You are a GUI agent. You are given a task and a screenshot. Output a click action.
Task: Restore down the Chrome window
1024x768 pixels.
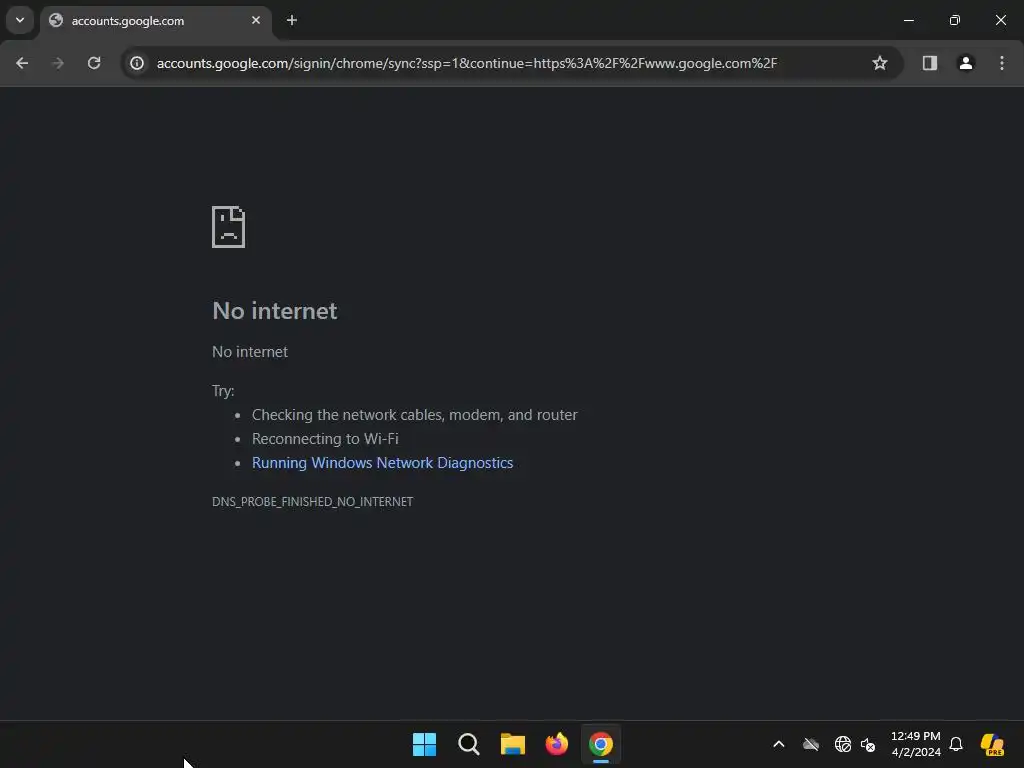point(955,20)
